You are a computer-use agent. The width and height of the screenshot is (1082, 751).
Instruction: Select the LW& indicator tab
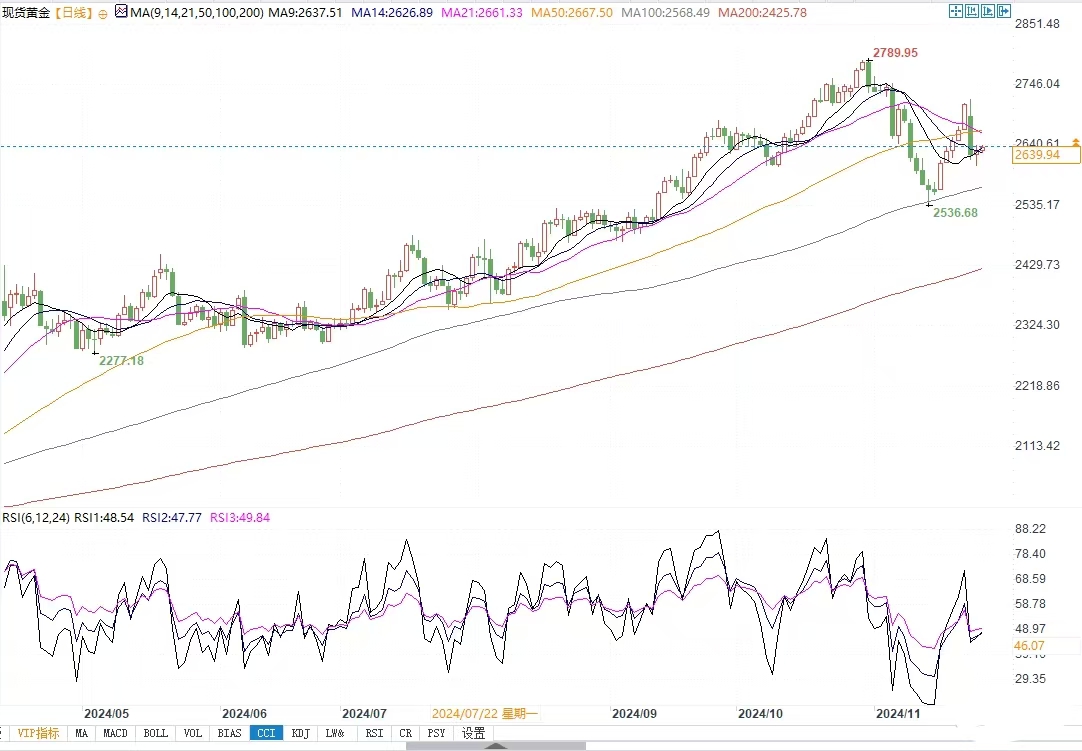coord(335,733)
